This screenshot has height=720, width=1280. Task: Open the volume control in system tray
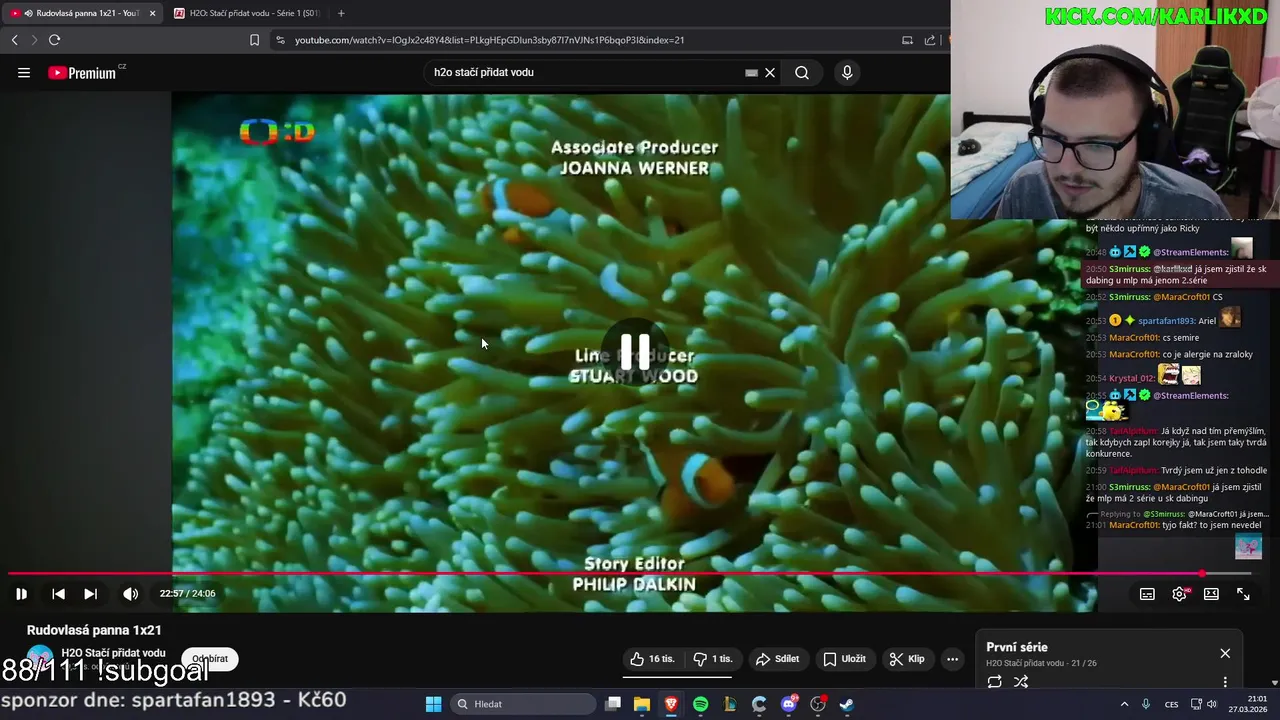[x=1212, y=704]
